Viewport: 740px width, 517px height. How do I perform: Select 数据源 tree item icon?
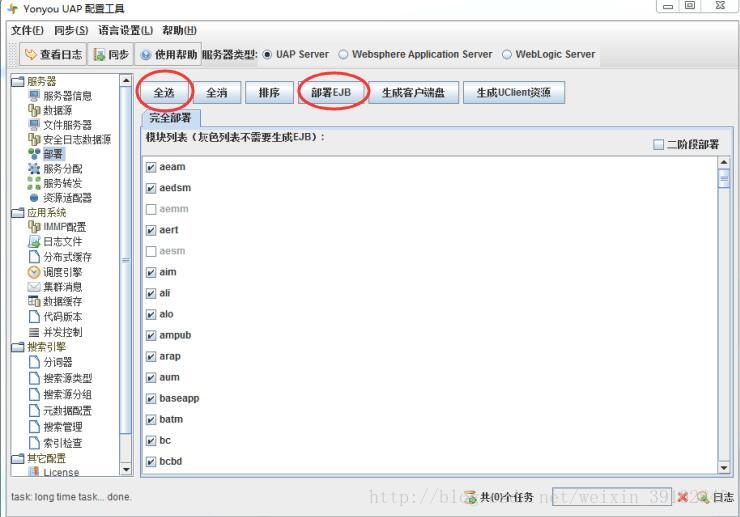coord(34,110)
